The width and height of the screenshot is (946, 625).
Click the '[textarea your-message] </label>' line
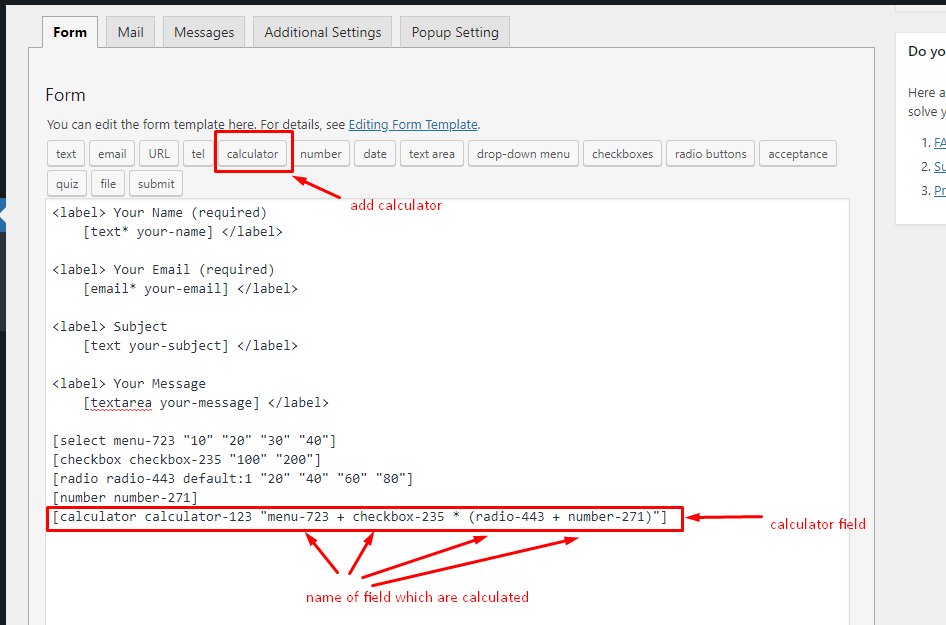click(206, 403)
